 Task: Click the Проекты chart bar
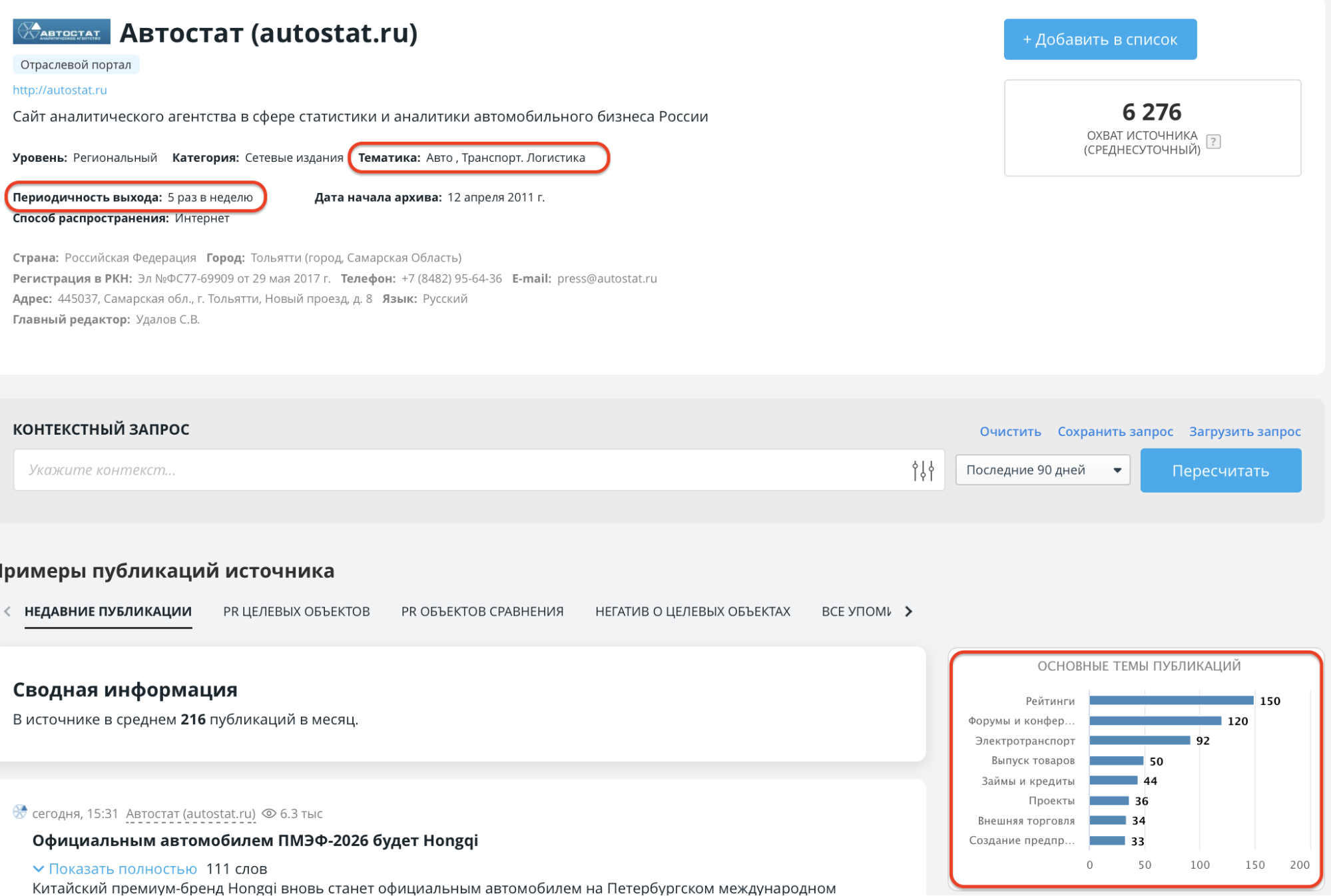1109,801
